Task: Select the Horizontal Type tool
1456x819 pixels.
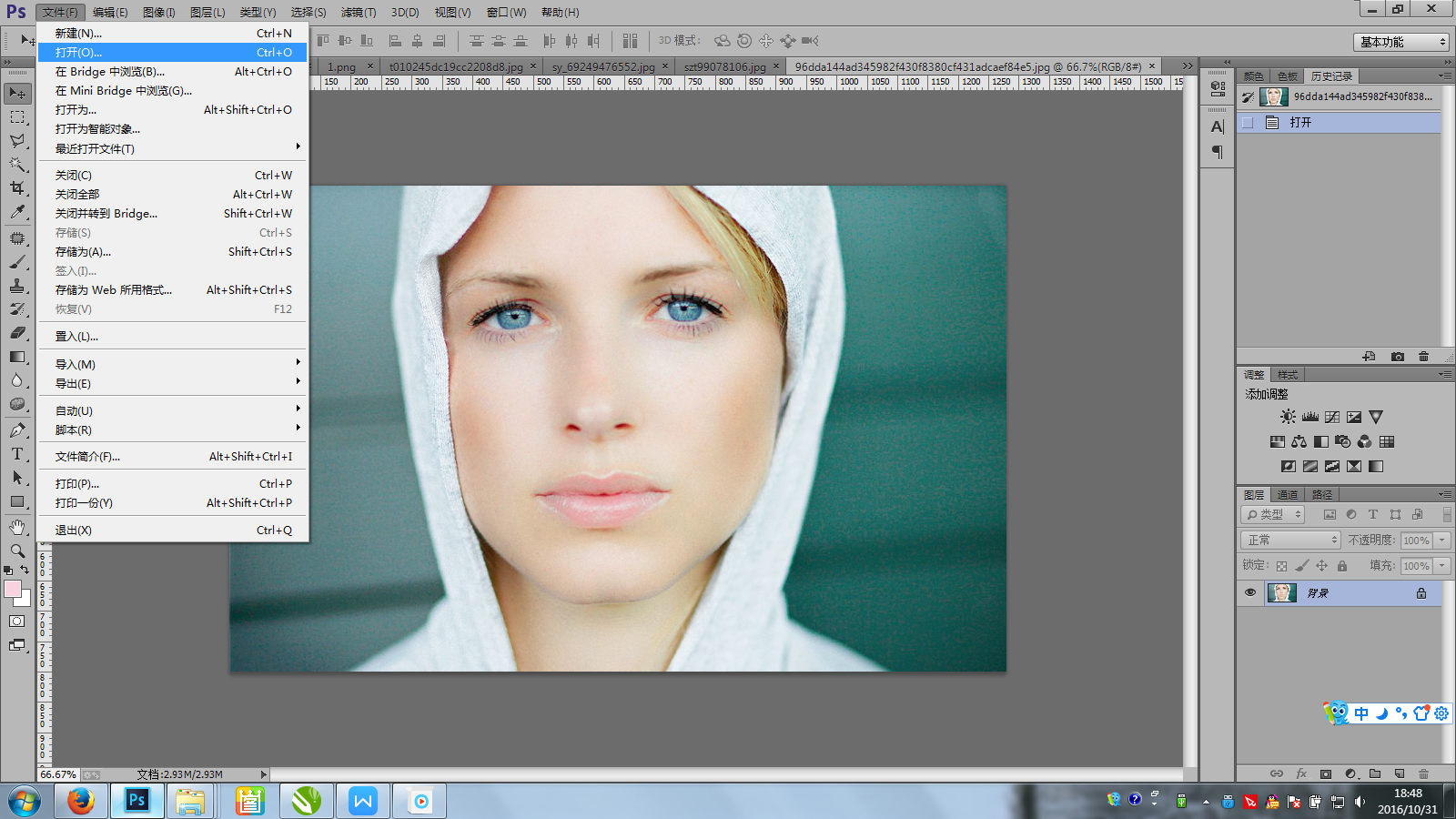Action: coord(17,454)
